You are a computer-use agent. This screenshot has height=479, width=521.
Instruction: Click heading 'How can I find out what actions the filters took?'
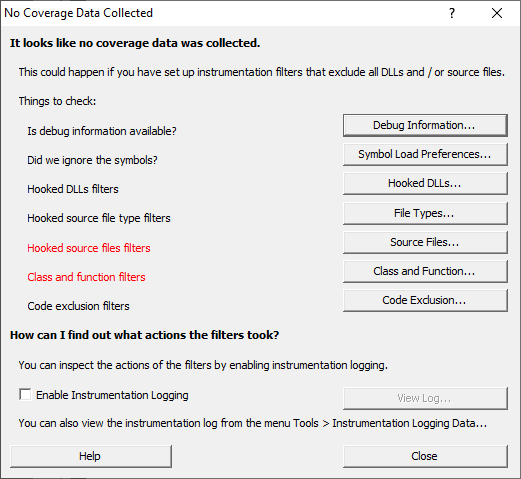pos(145,335)
